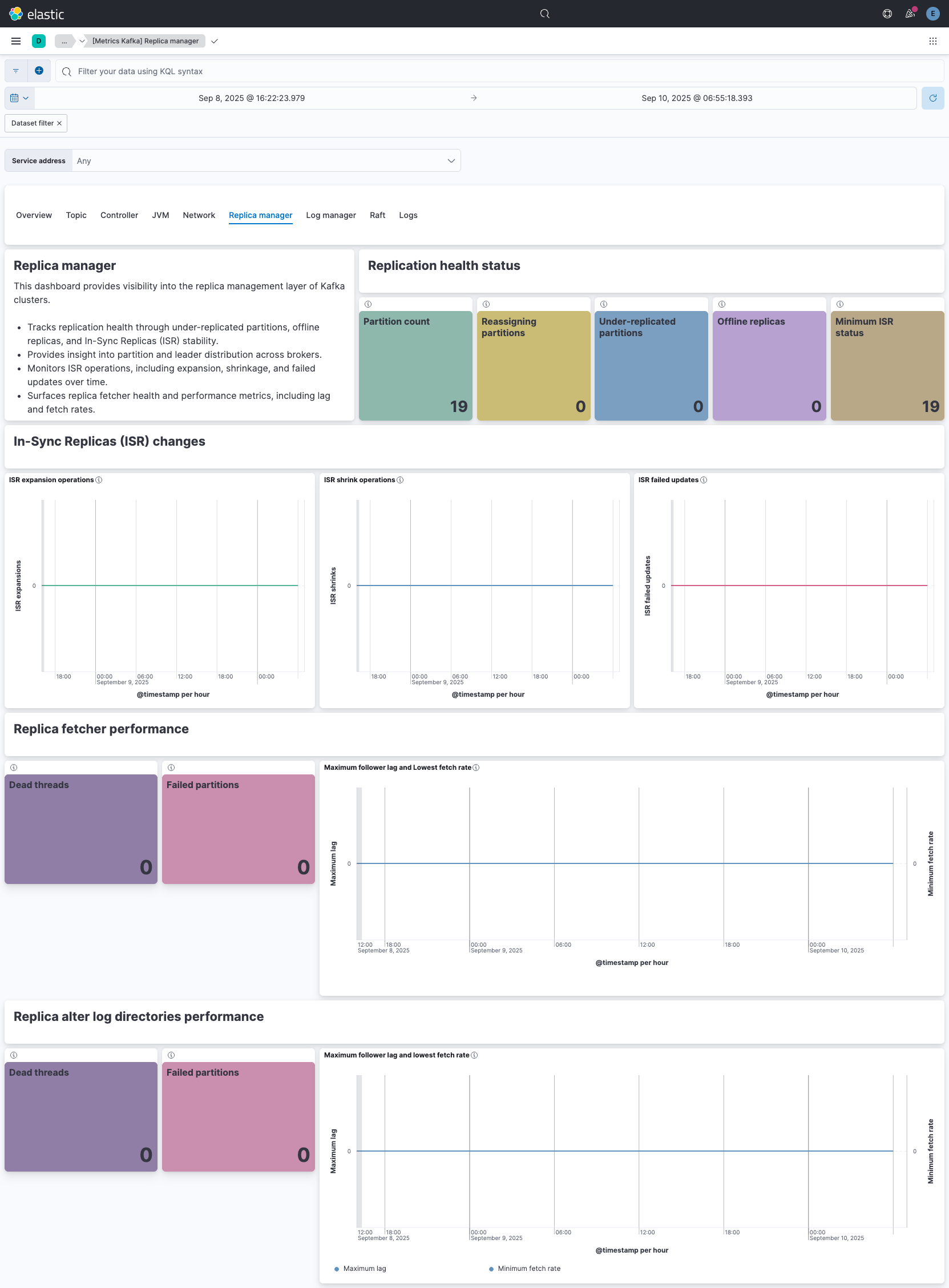
Task: Open the newsfeed notifications icon
Action: click(910, 14)
